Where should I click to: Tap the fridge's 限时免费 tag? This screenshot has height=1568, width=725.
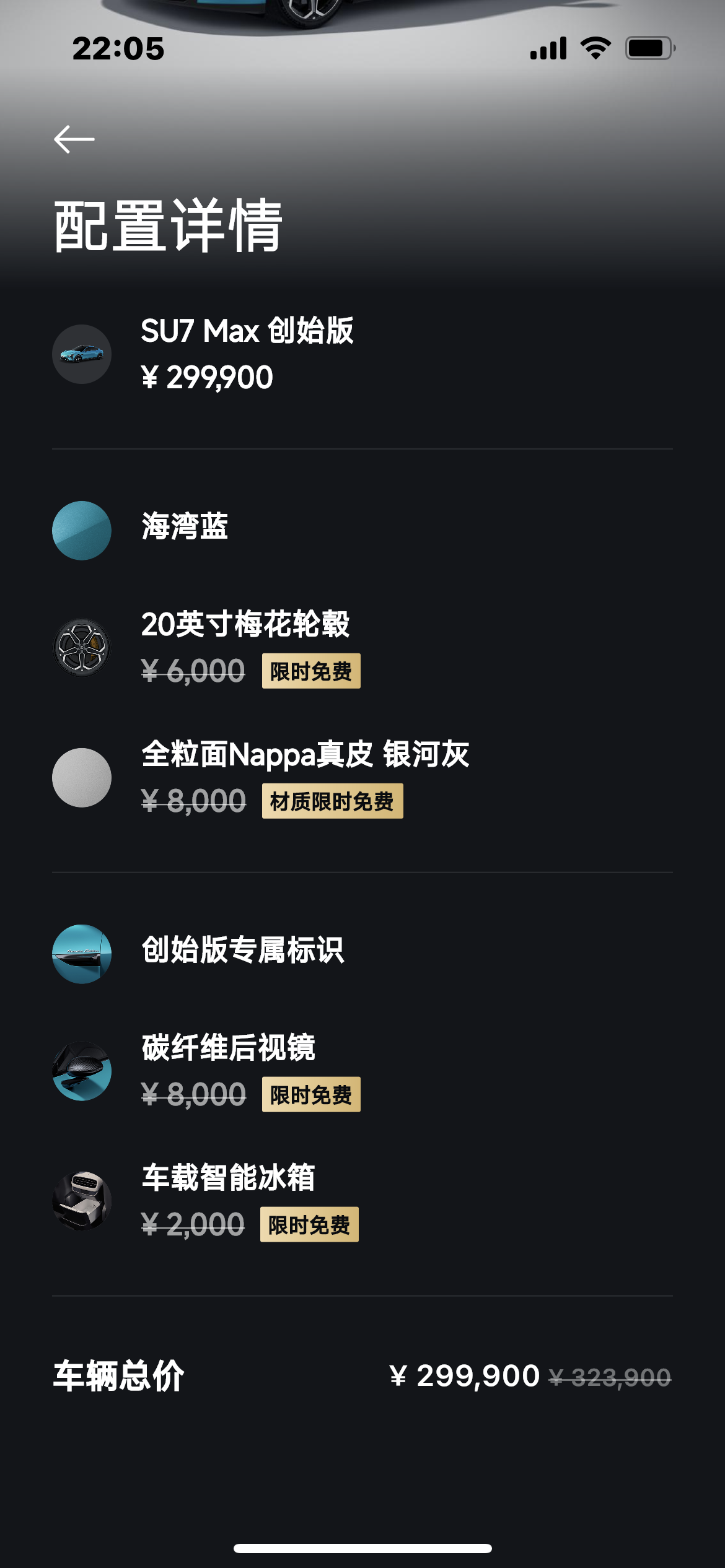pos(309,1225)
